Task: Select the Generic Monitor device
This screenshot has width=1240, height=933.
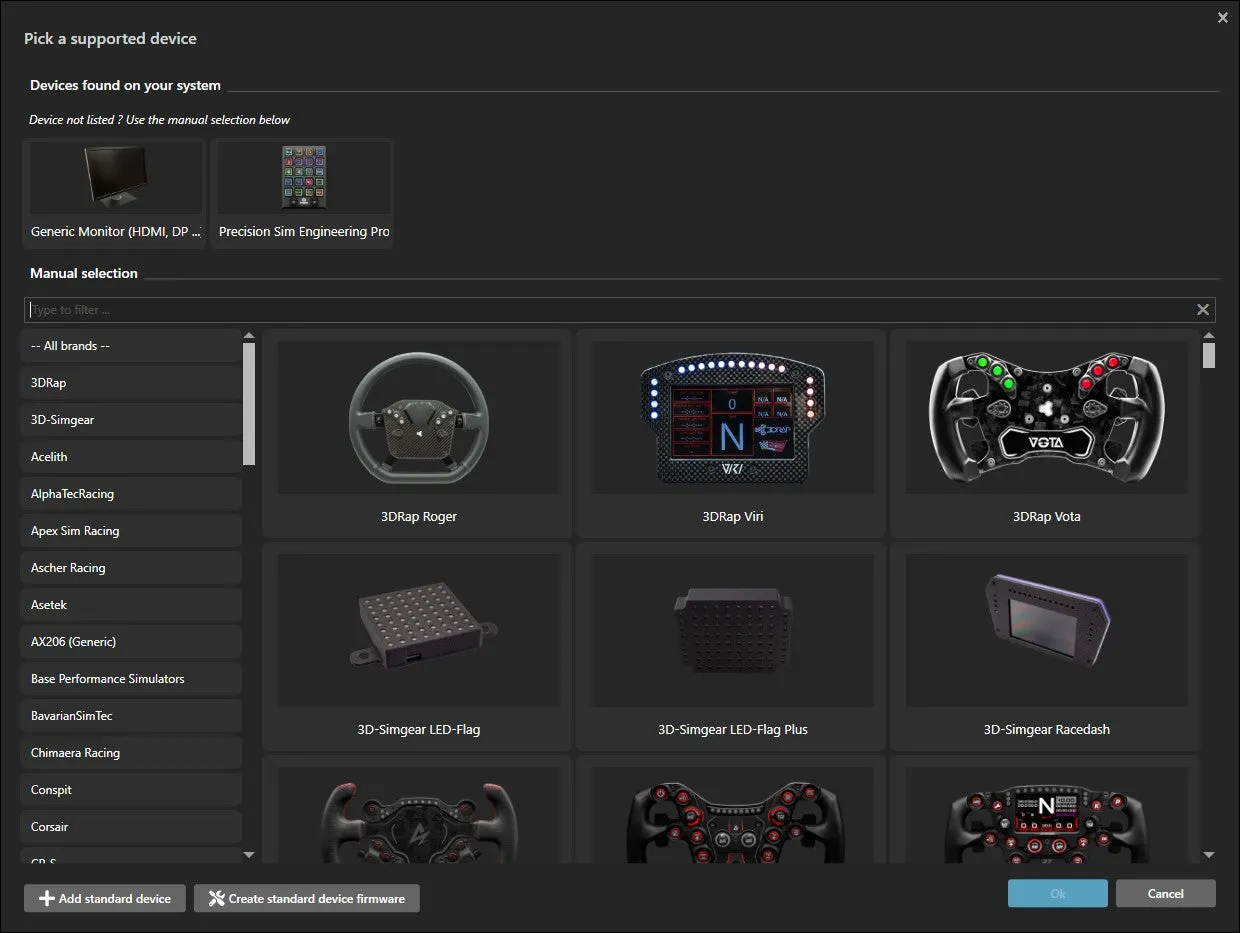Action: pyautogui.click(x=113, y=193)
